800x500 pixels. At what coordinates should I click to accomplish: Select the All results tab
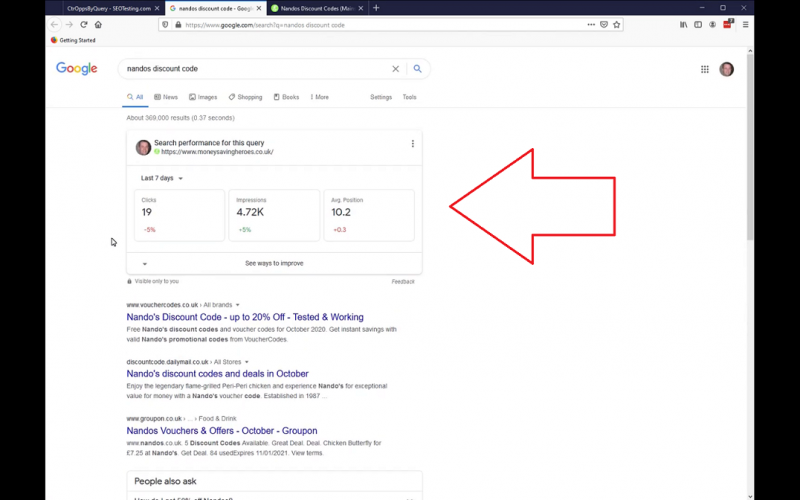pos(135,97)
